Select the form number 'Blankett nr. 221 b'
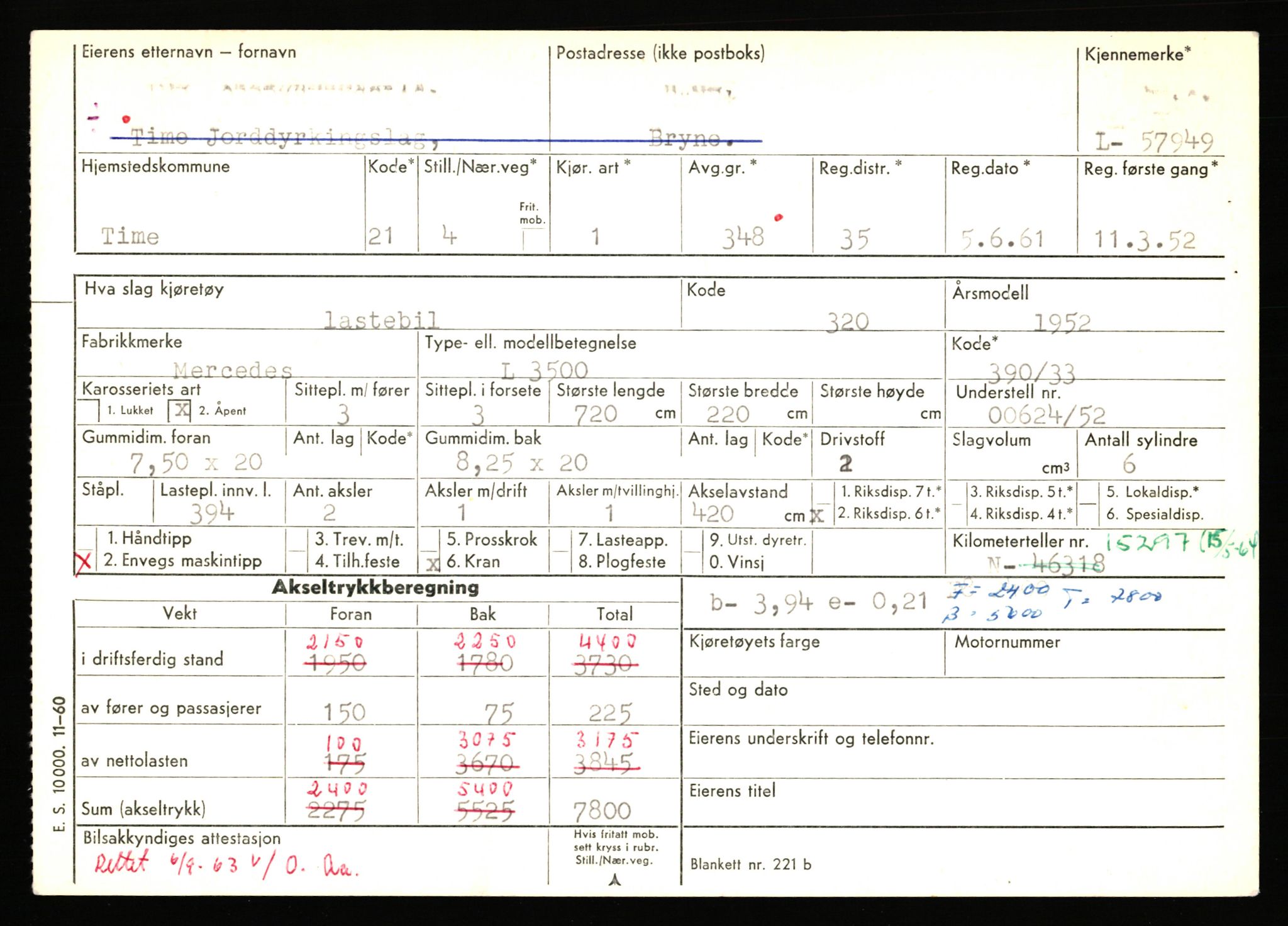This screenshot has height=926, width=1288. pos(751,864)
